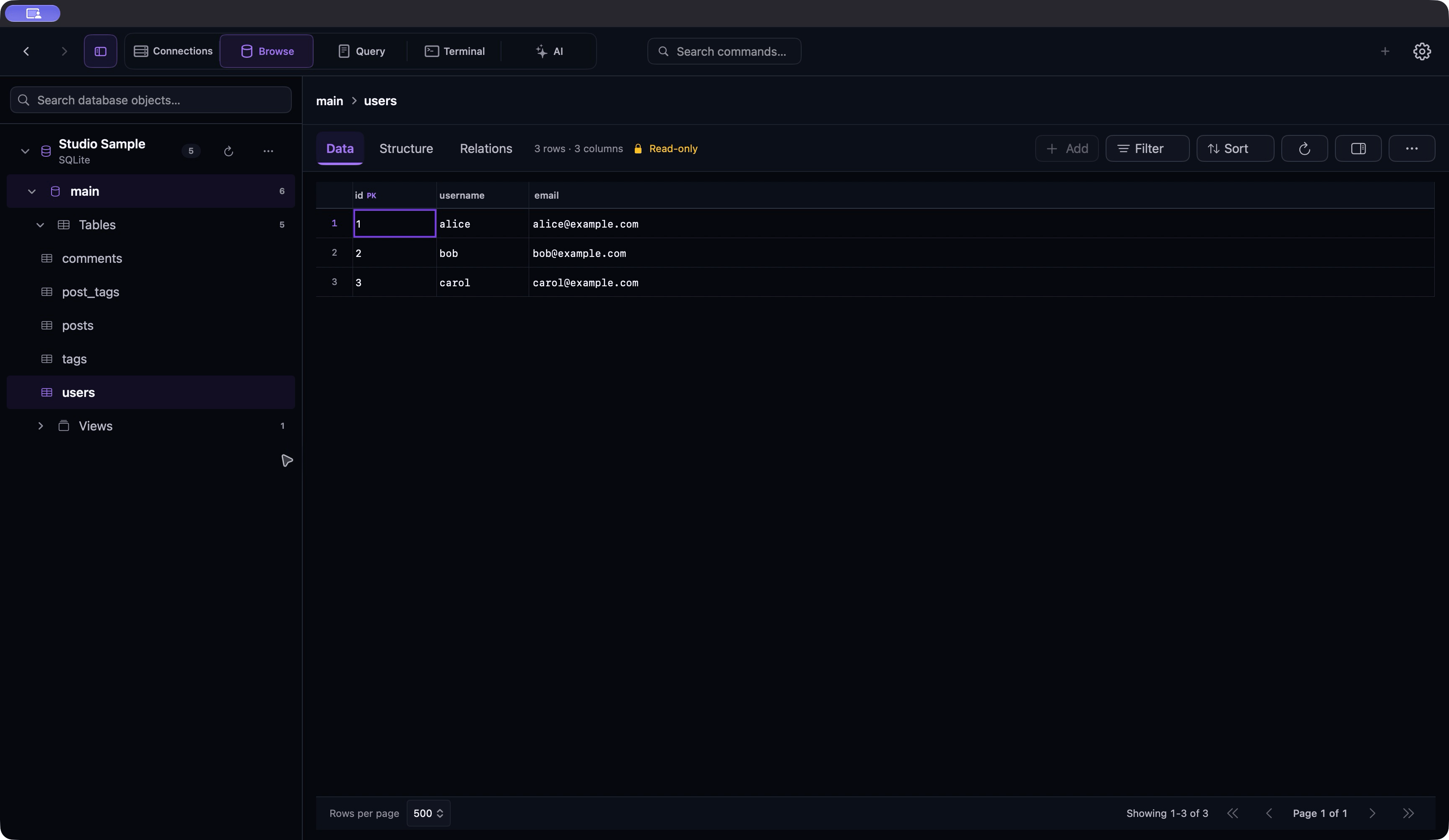Open the rows per page 500 dropdown
The height and width of the screenshot is (840, 1449).
428,813
